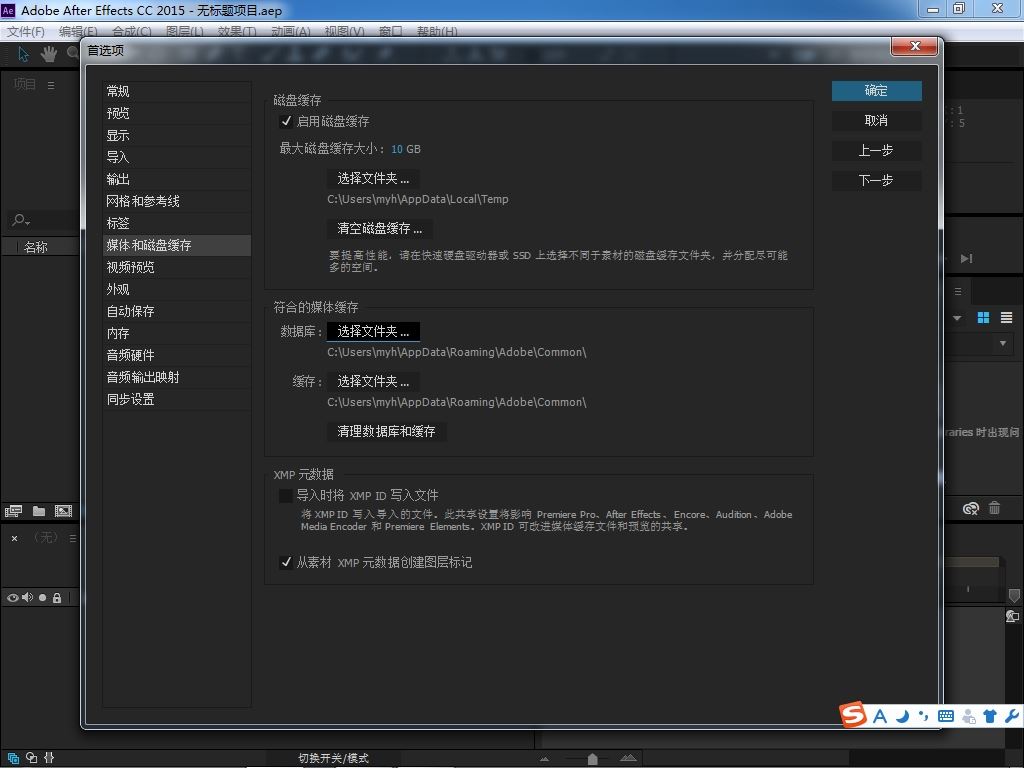Click 选择文件夹 next to 数据库

[373, 332]
